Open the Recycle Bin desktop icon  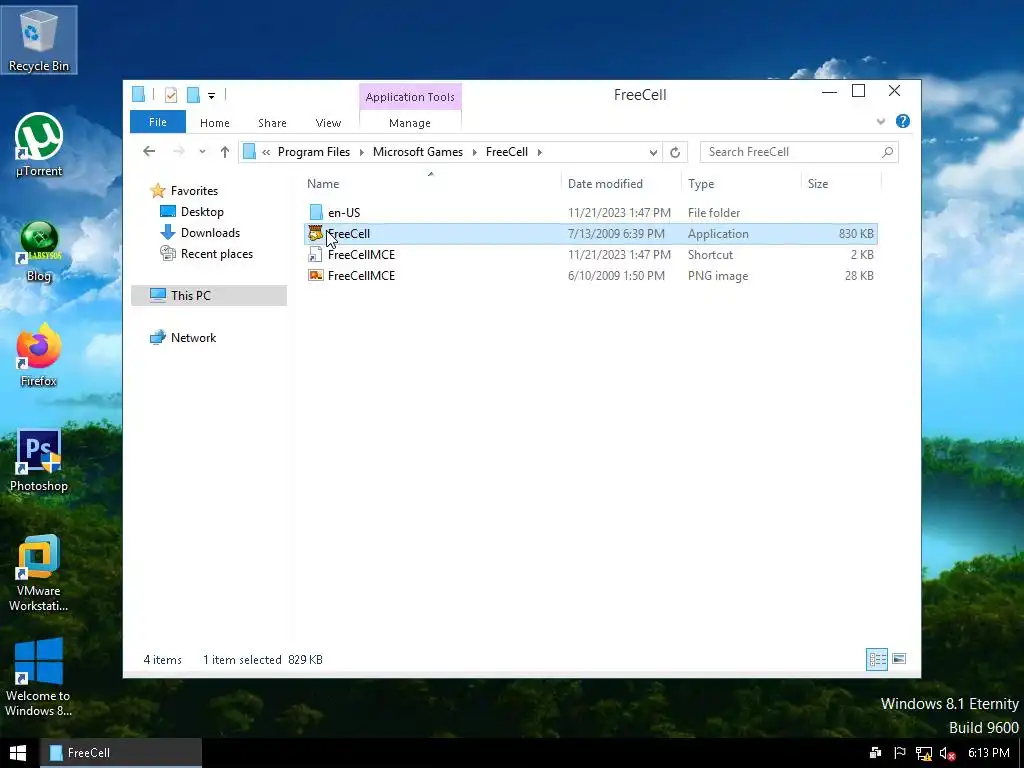pyautogui.click(x=39, y=40)
